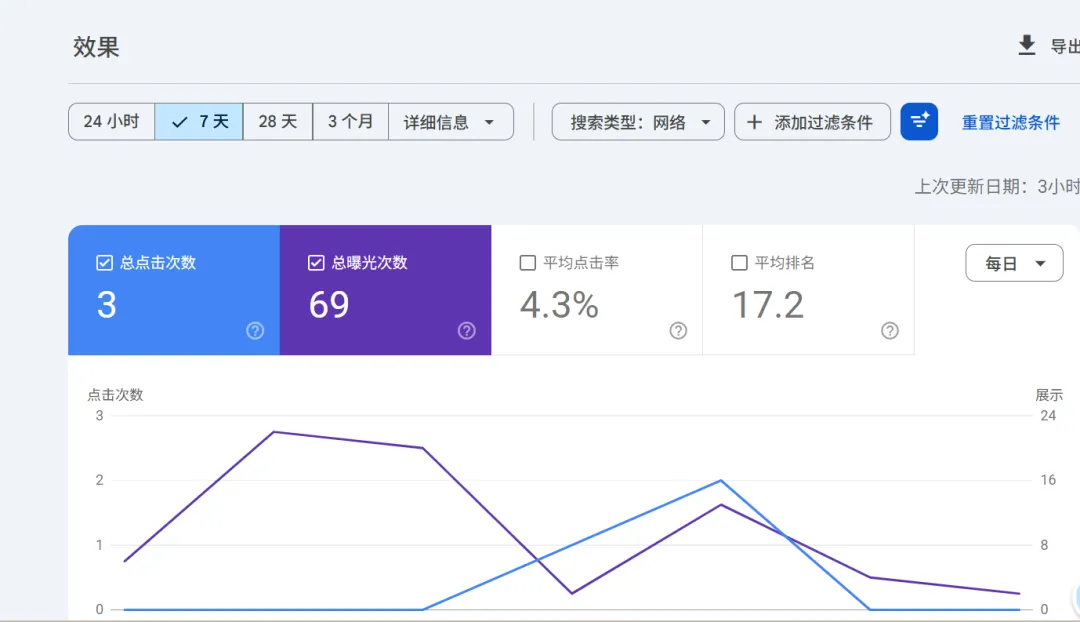Open help for 总曝光次数 card
The width and height of the screenshot is (1080, 622).
click(466, 331)
